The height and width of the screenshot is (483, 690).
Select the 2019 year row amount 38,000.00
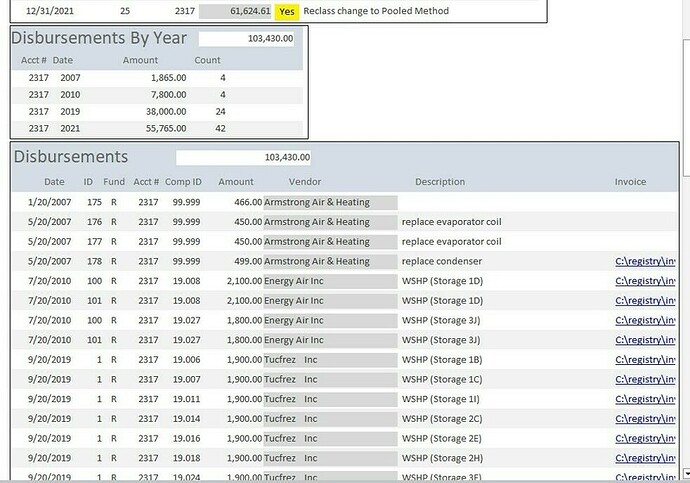point(166,112)
